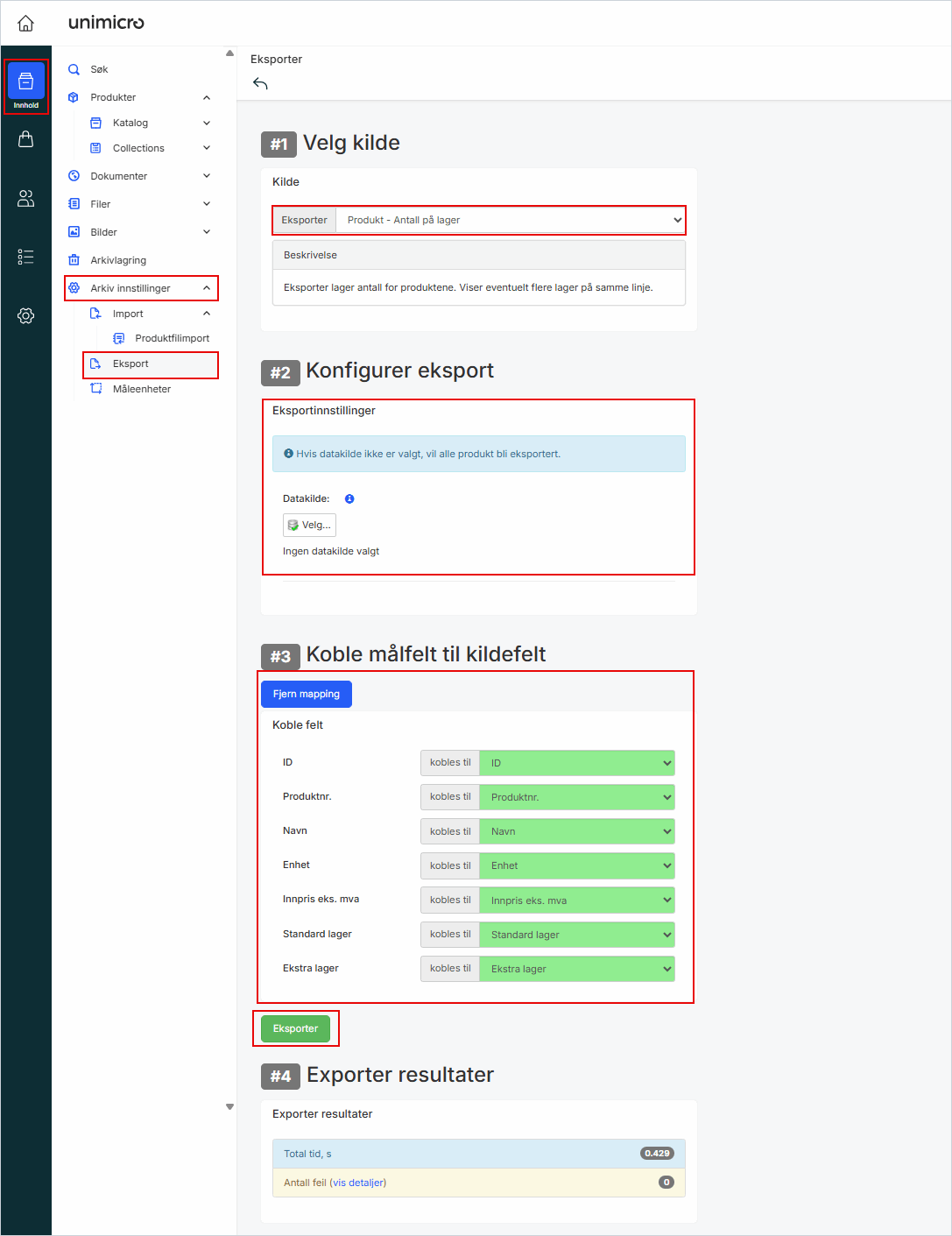Click the Fjern mapping button
Viewport: 952px width, 1236px height.
tap(306, 694)
